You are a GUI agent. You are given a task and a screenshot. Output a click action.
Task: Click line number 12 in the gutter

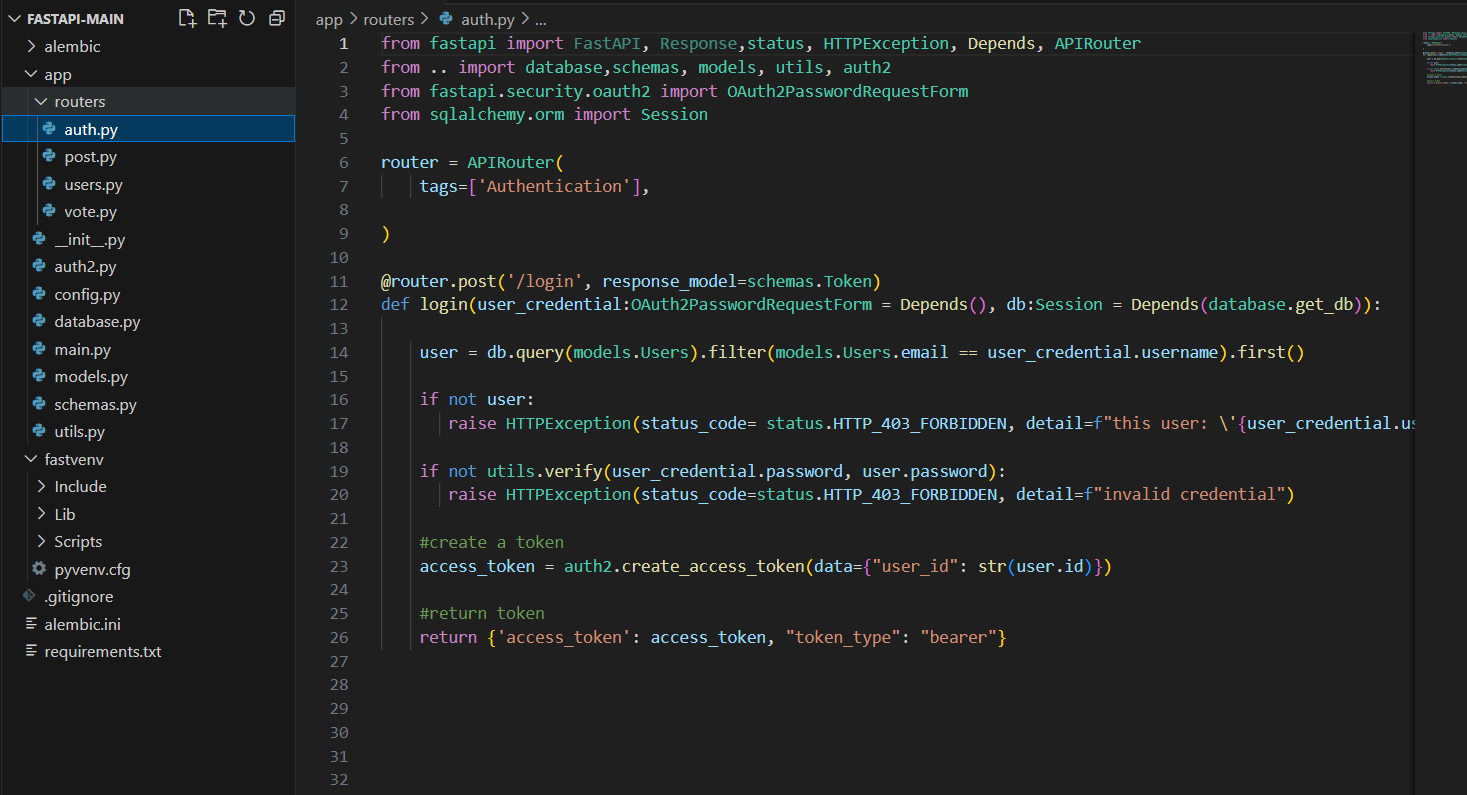(339, 305)
